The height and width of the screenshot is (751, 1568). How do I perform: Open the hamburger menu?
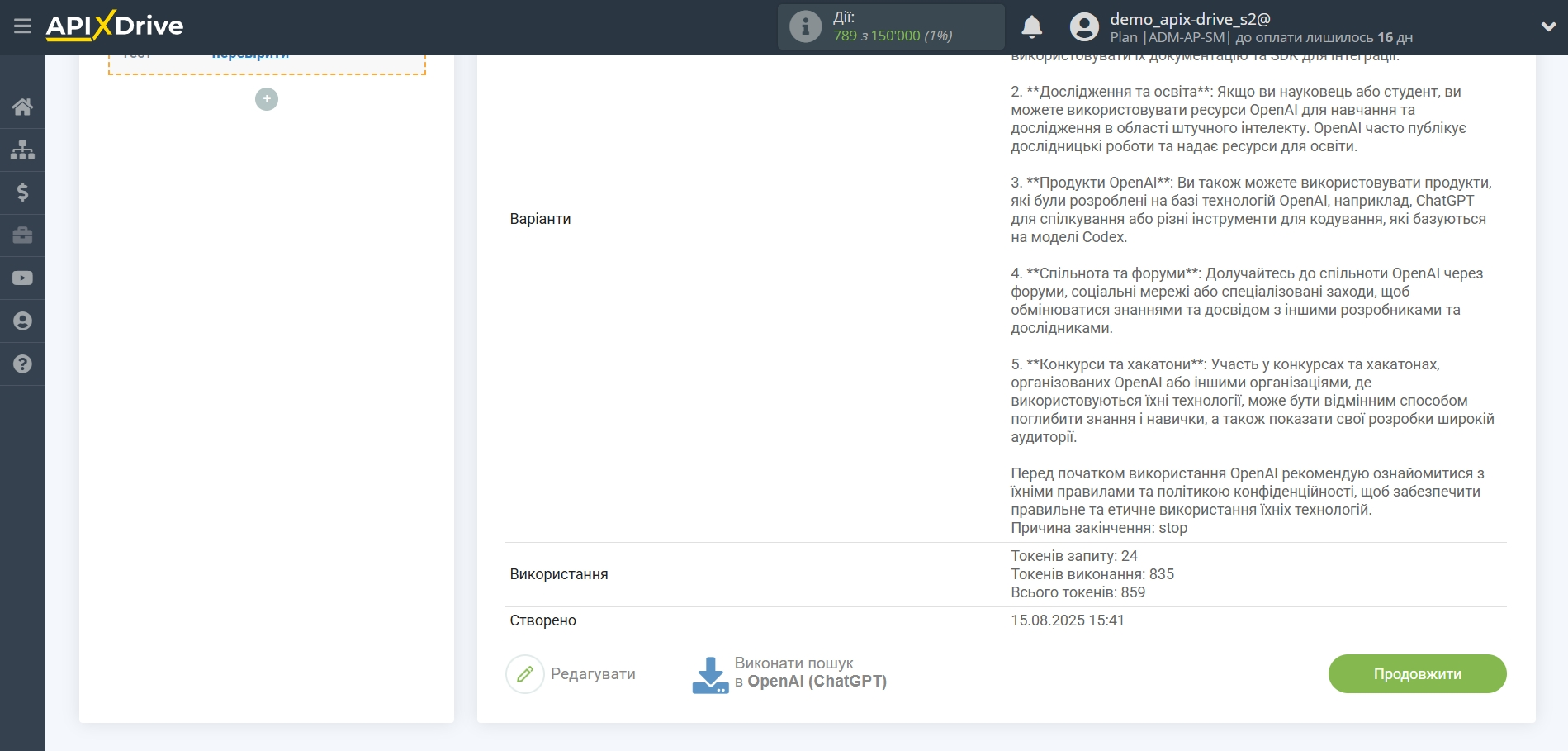tap(22, 26)
